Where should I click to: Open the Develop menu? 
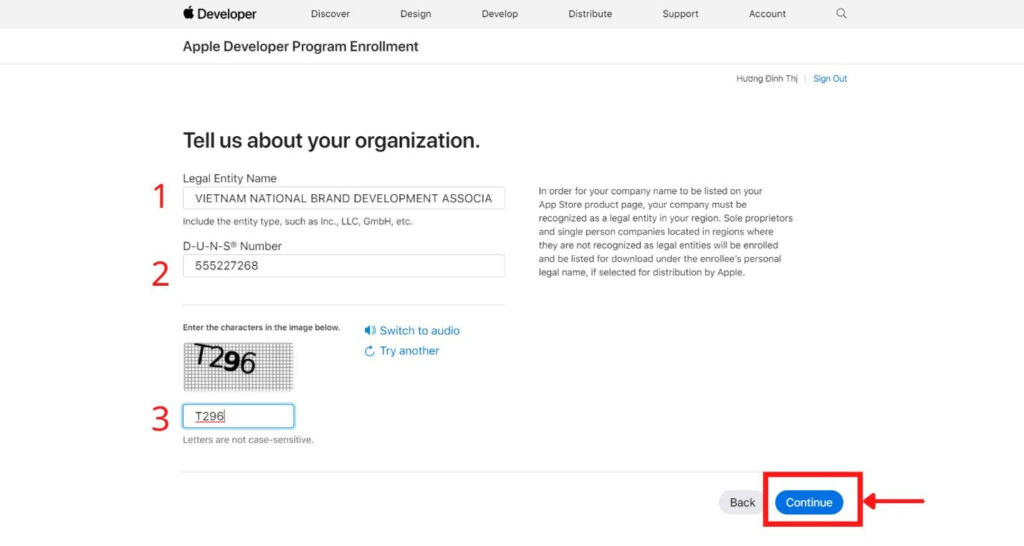point(500,14)
